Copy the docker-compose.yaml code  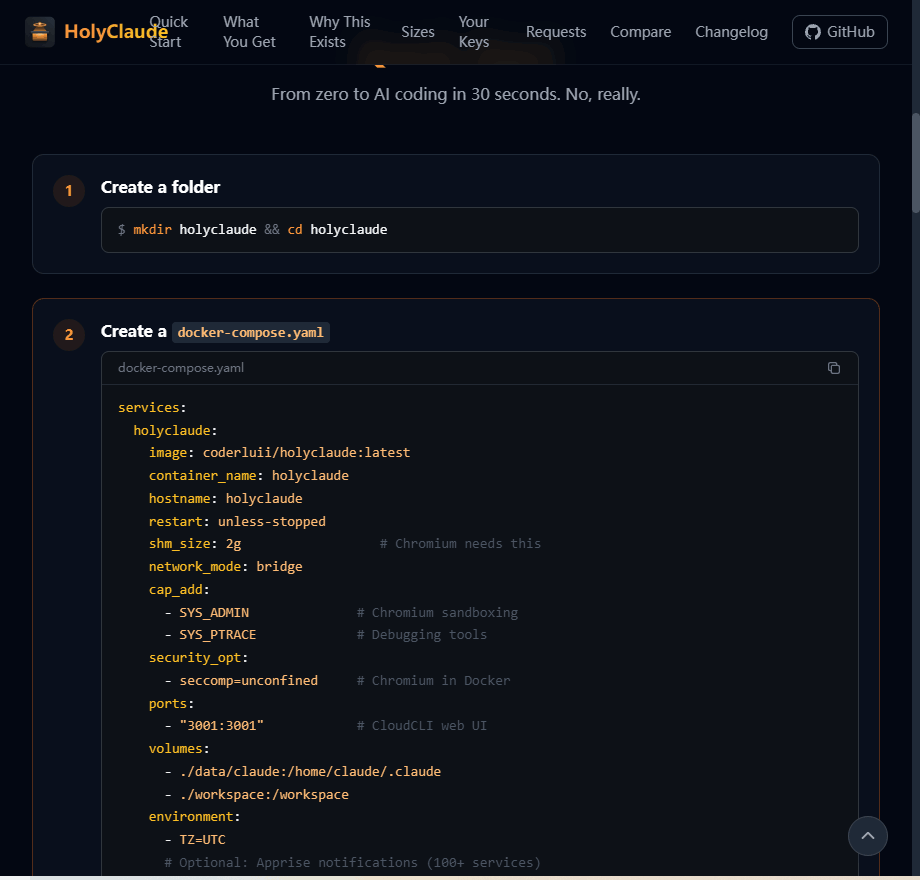point(834,368)
